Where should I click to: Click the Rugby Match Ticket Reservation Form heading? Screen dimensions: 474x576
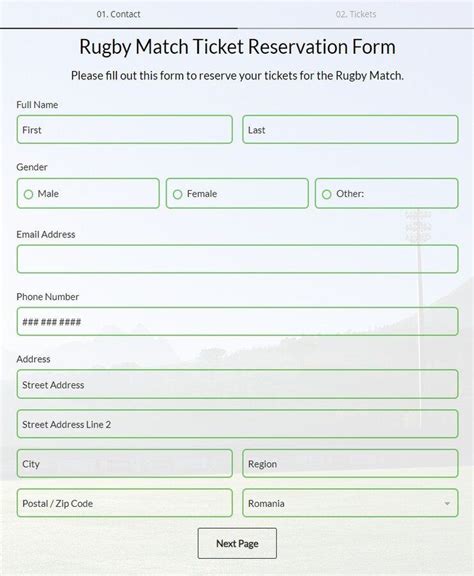pyautogui.click(x=237, y=47)
